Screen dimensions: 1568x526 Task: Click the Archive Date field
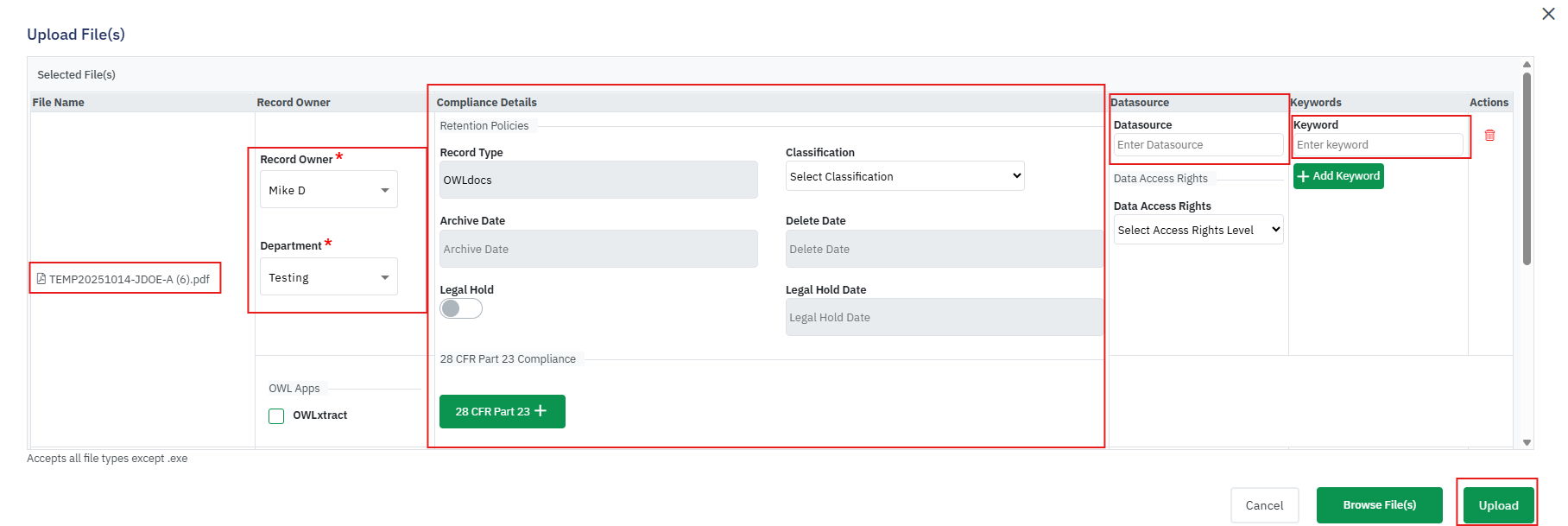coord(597,250)
